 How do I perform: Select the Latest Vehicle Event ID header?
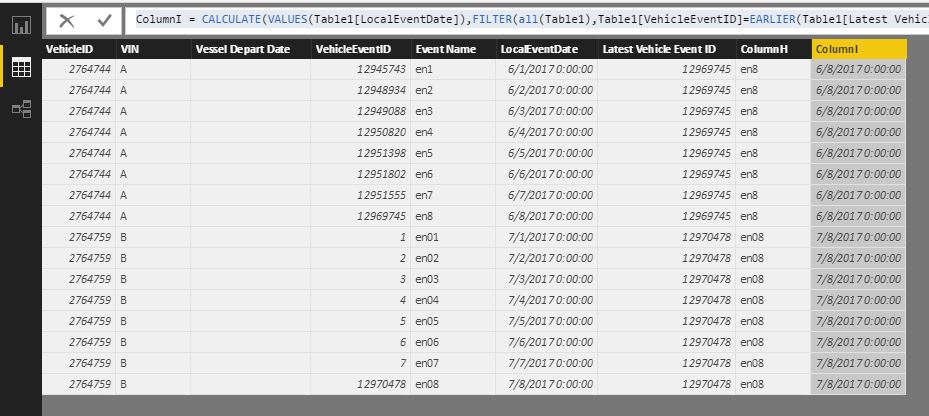pyautogui.click(x=667, y=49)
